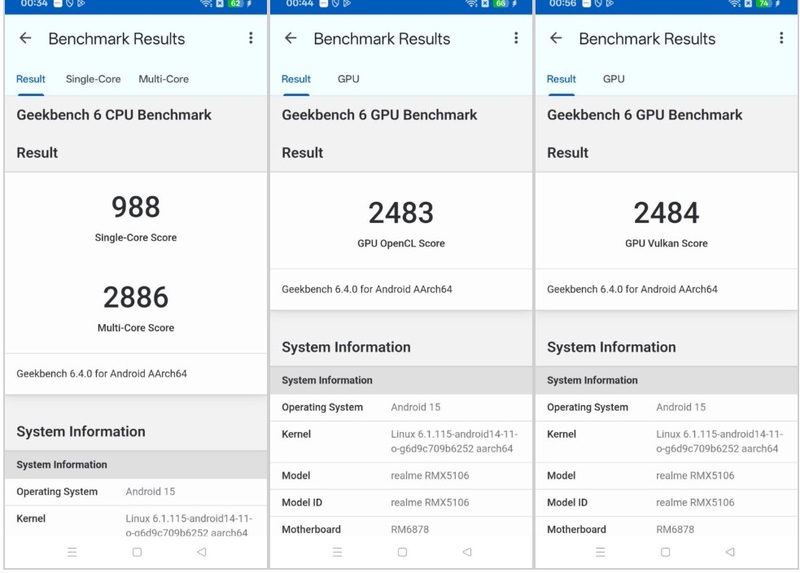This screenshot has height=573, width=800.
Task: Tap the 2483 OpenCL score
Action: click(401, 213)
